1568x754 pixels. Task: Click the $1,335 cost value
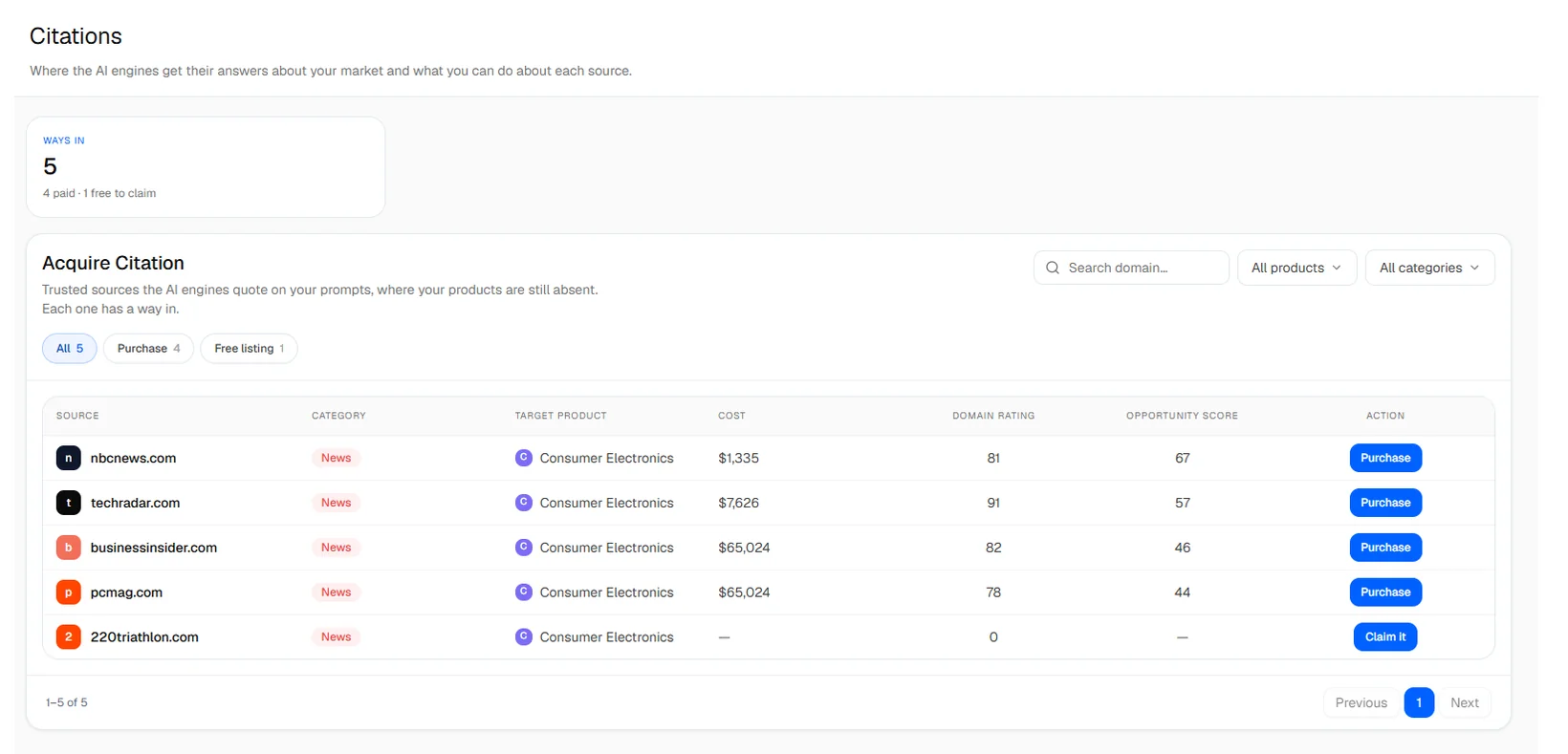point(738,458)
